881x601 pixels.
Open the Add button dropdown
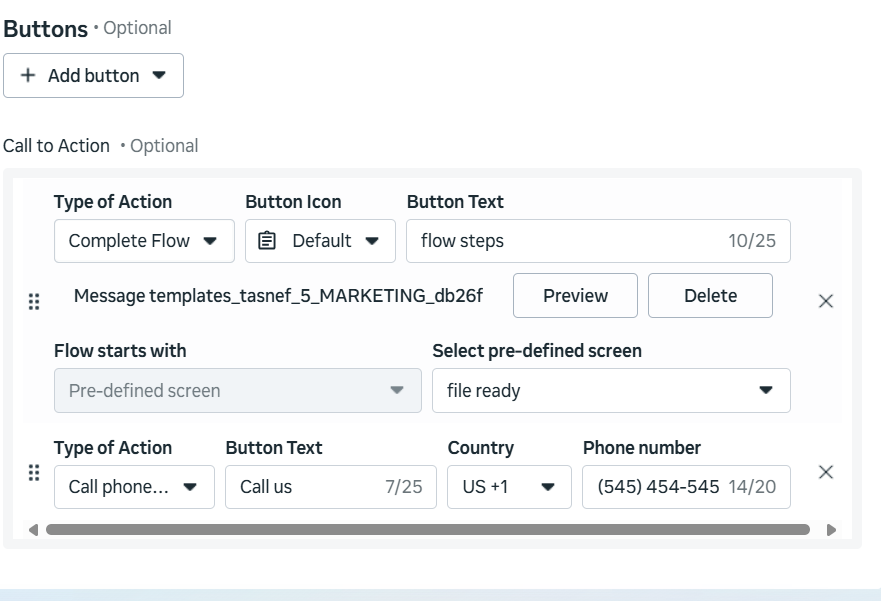tap(93, 76)
